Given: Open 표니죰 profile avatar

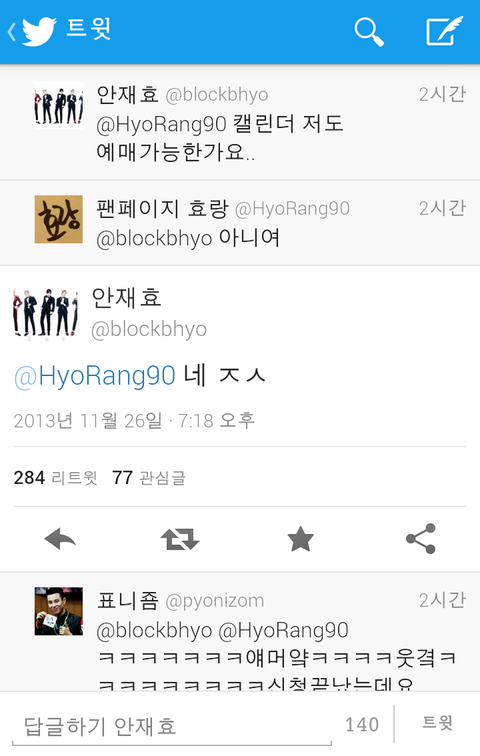Looking at the screenshot, I should click(x=58, y=611).
